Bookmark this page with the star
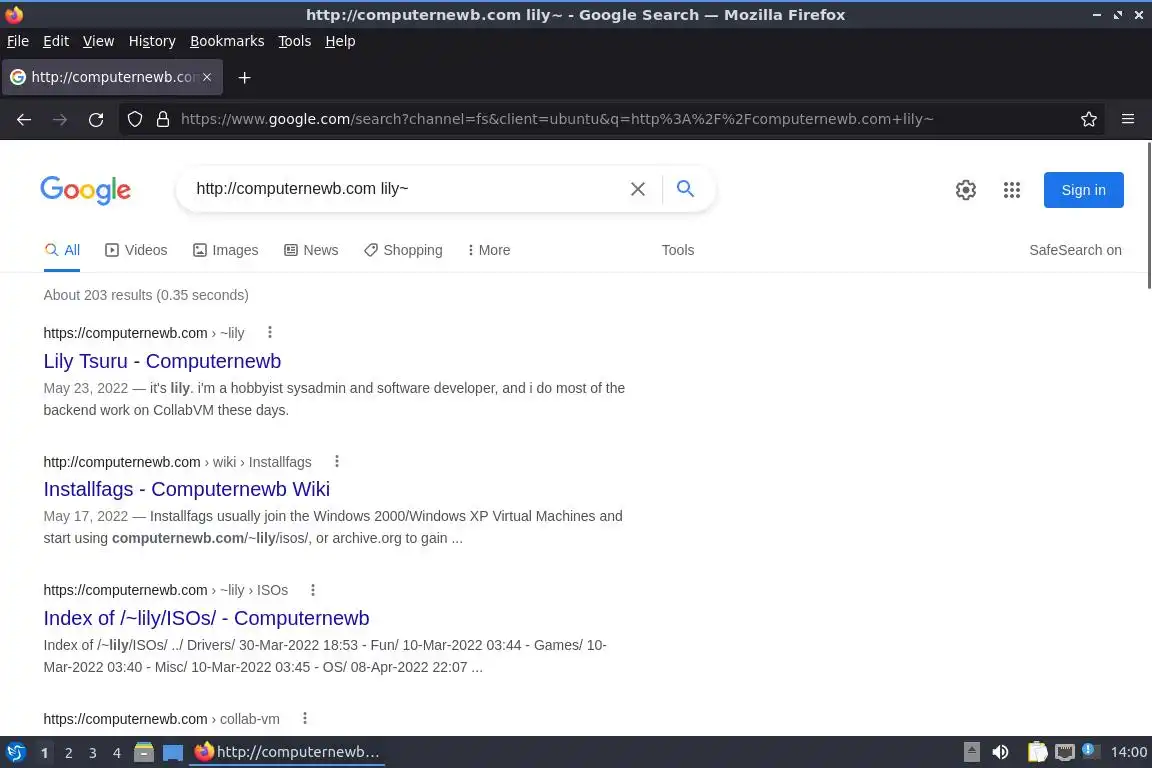 click(1089, 119)
